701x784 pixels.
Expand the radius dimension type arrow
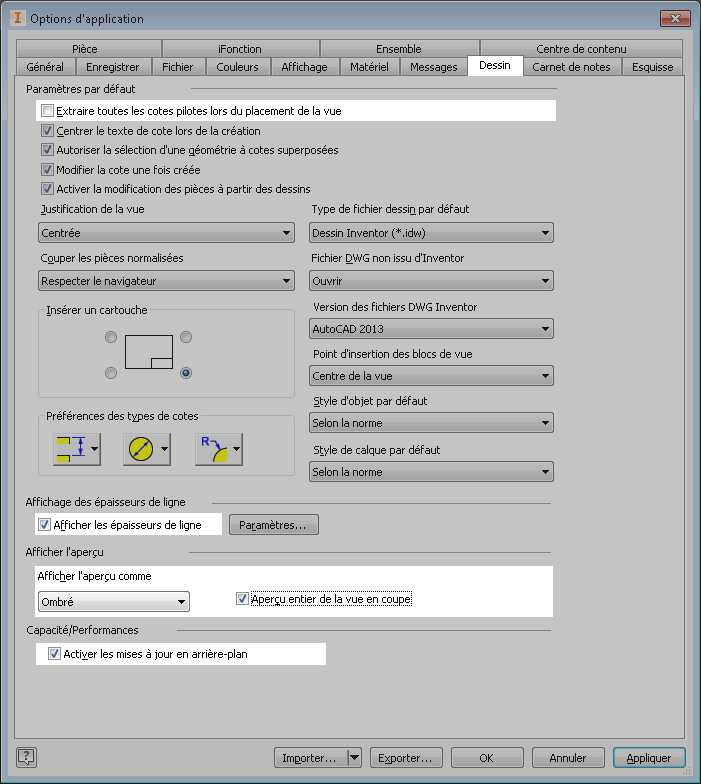236,448
